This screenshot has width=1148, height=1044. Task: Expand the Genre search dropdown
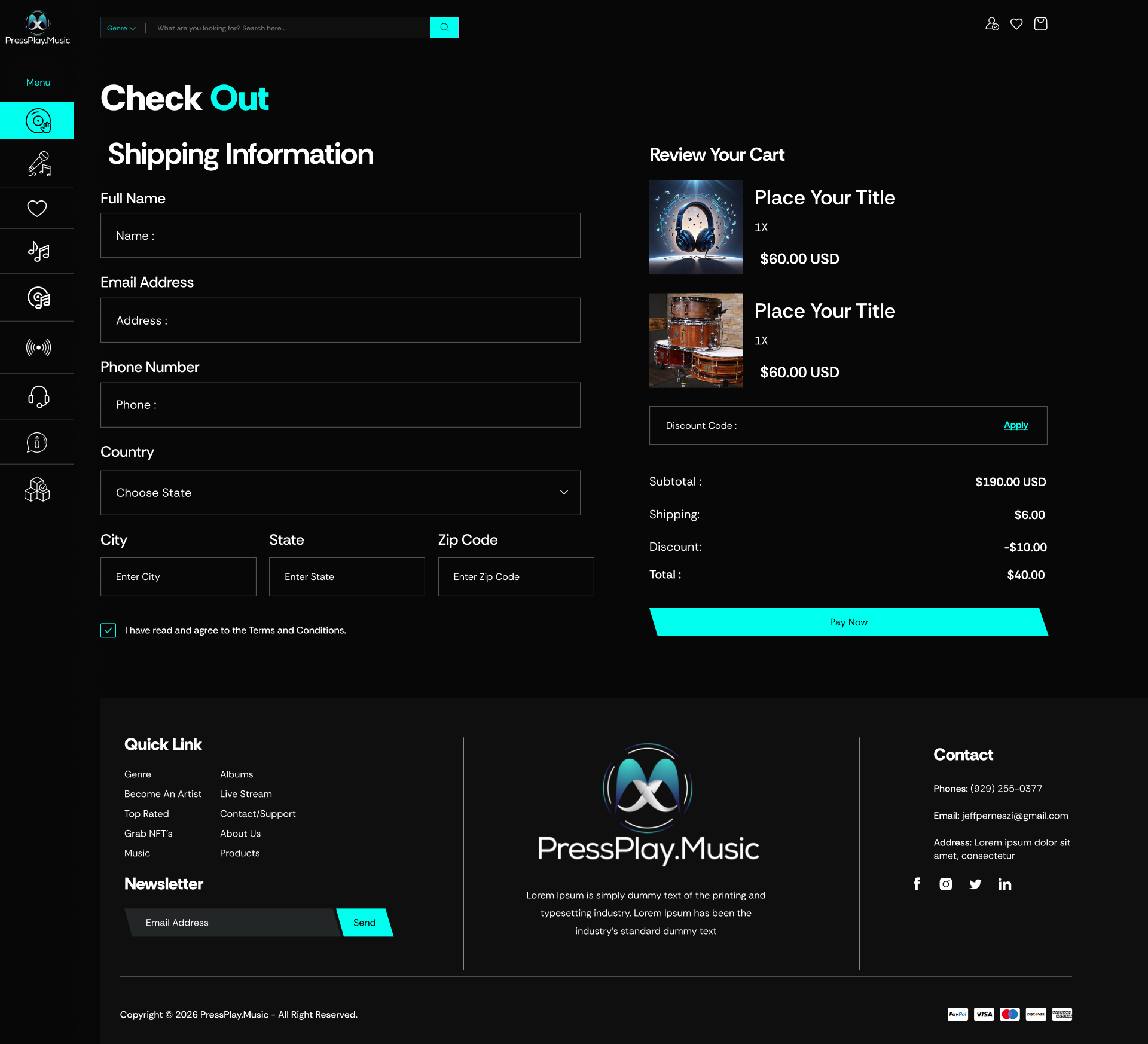tap(121, 28)
